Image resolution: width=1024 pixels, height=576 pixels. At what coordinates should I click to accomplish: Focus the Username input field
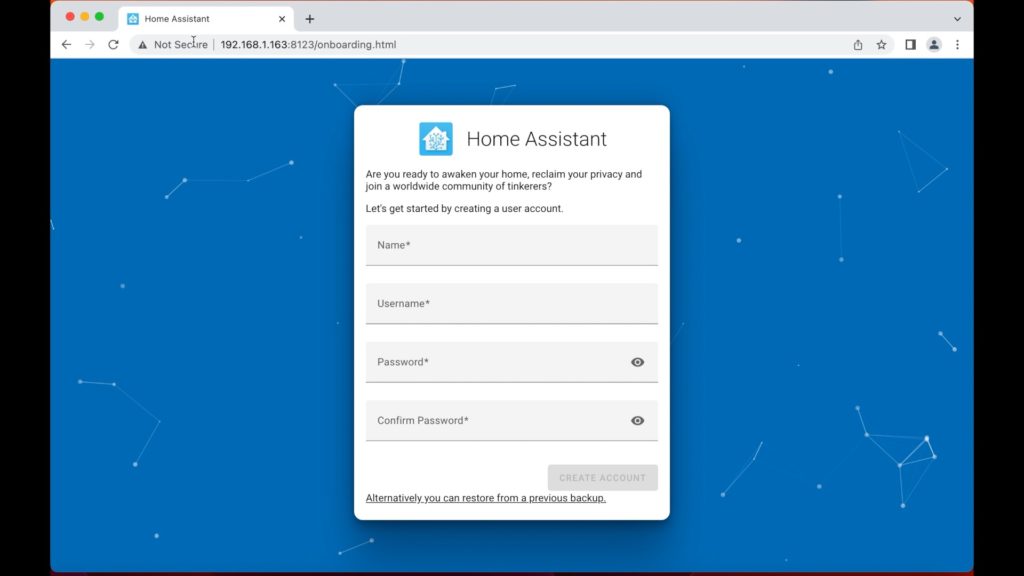coord(511,304)
